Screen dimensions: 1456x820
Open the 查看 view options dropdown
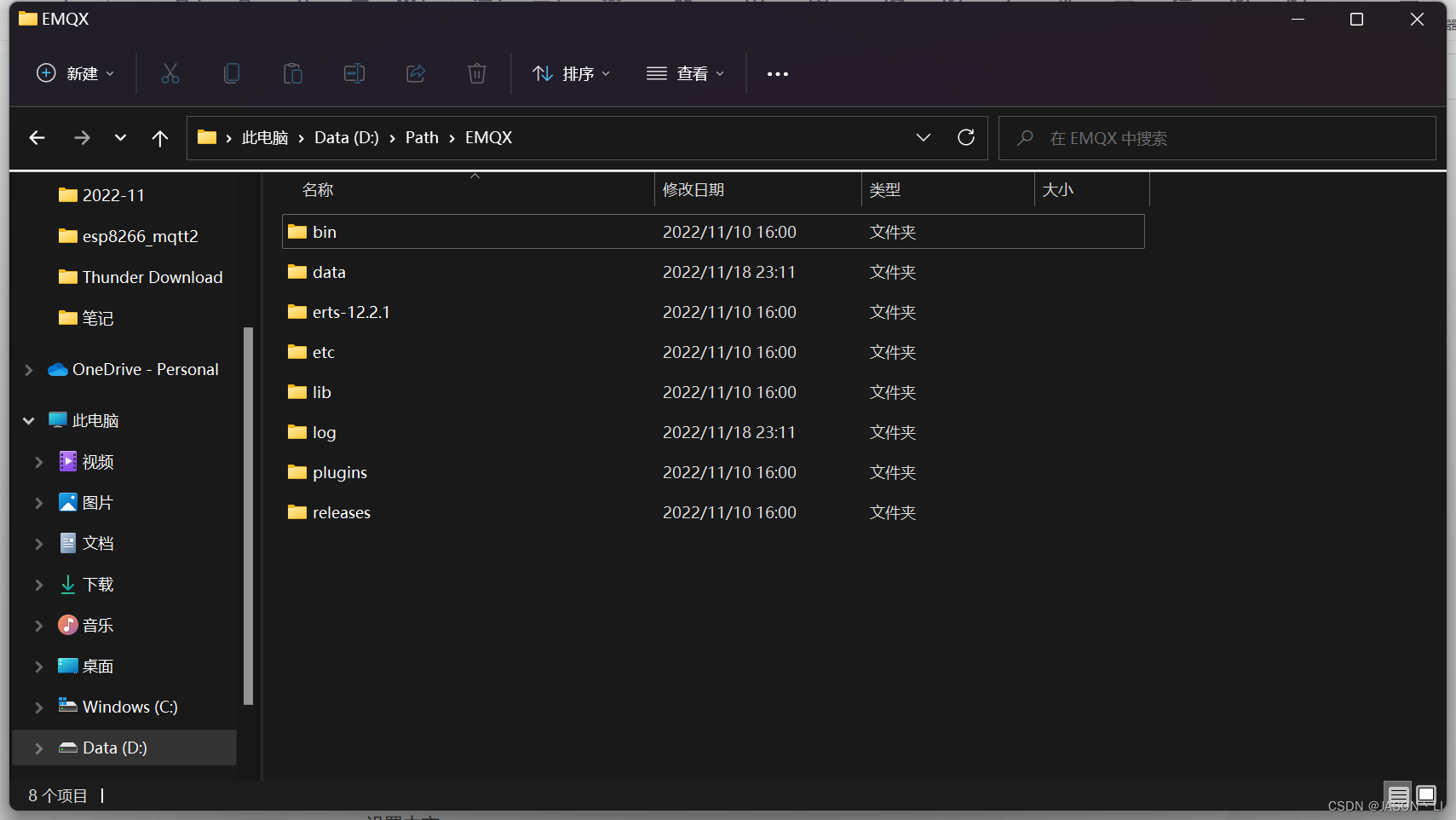(686, 73)
